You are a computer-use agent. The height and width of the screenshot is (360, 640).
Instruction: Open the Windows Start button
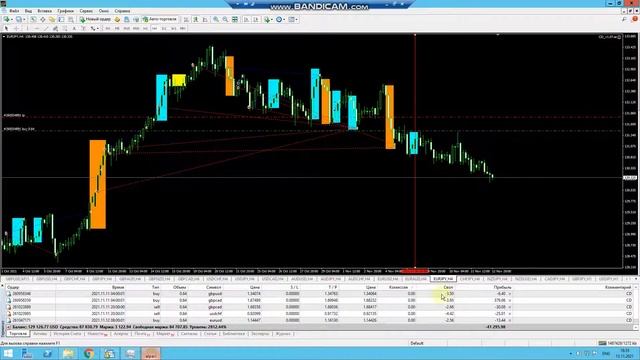pos(8,353)
